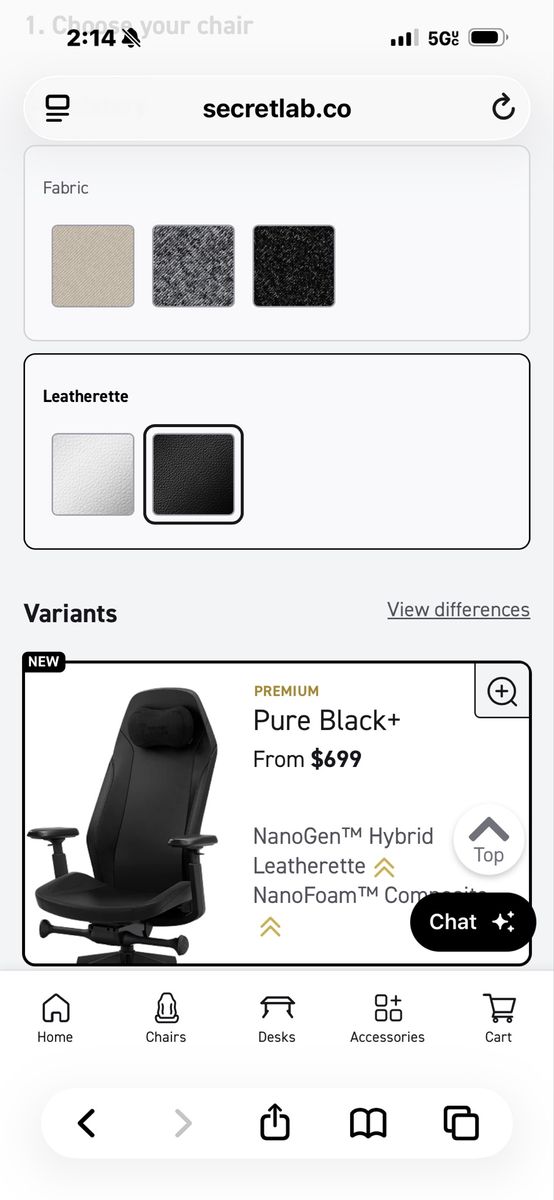554x1200 pixels.
Task: Zoom in on the Pure Black+ chair image
Action: click(501, 691)
